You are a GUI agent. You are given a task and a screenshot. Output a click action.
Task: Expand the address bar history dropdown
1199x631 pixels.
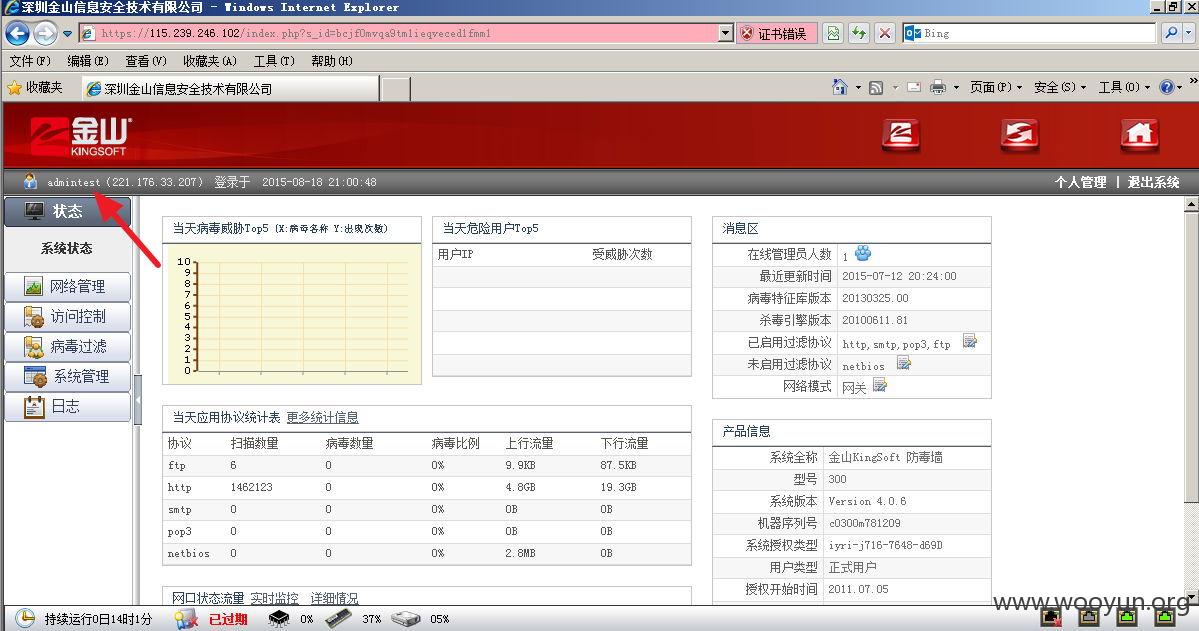point(726,34)
